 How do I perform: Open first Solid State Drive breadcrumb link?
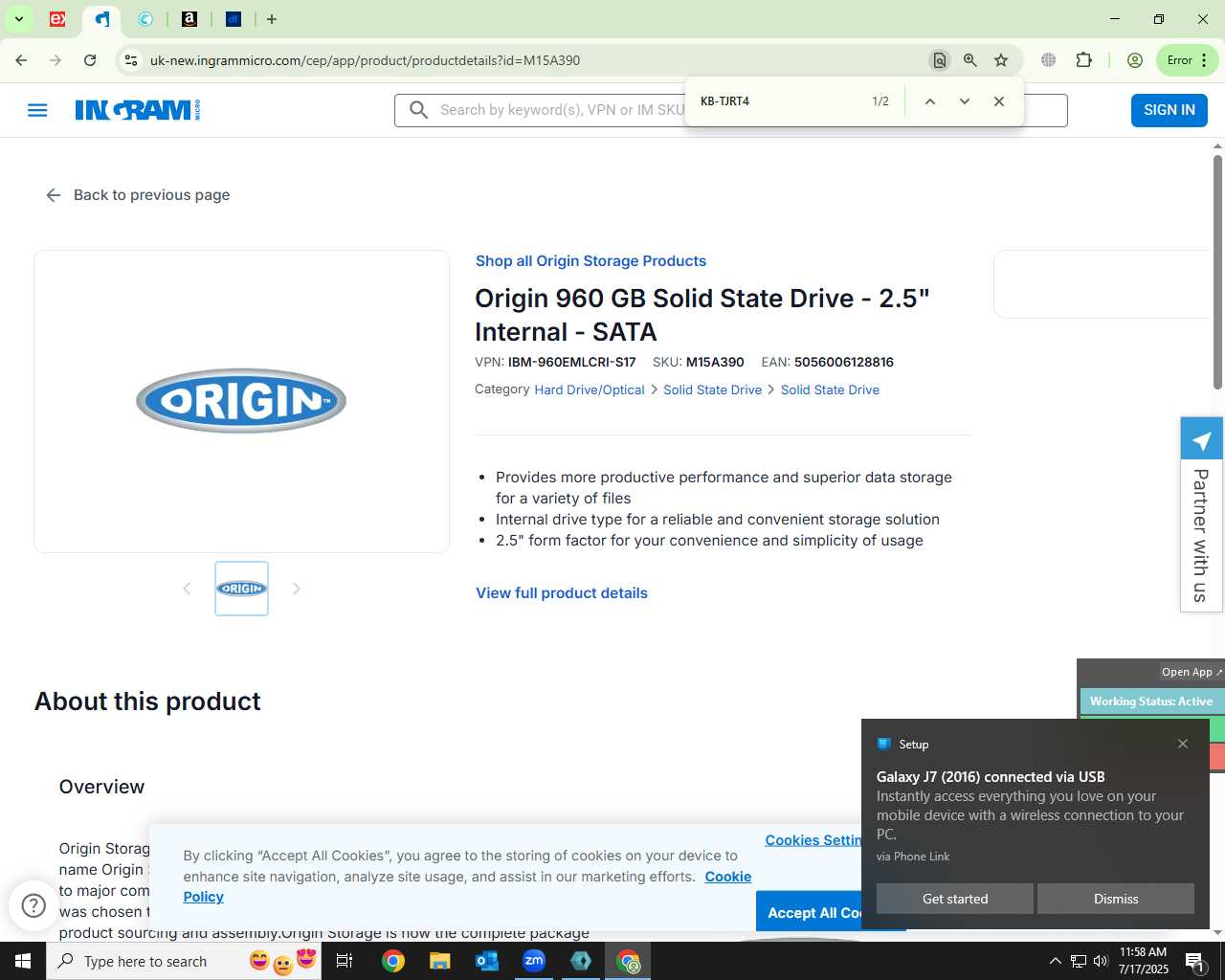[x=712, y=390]
